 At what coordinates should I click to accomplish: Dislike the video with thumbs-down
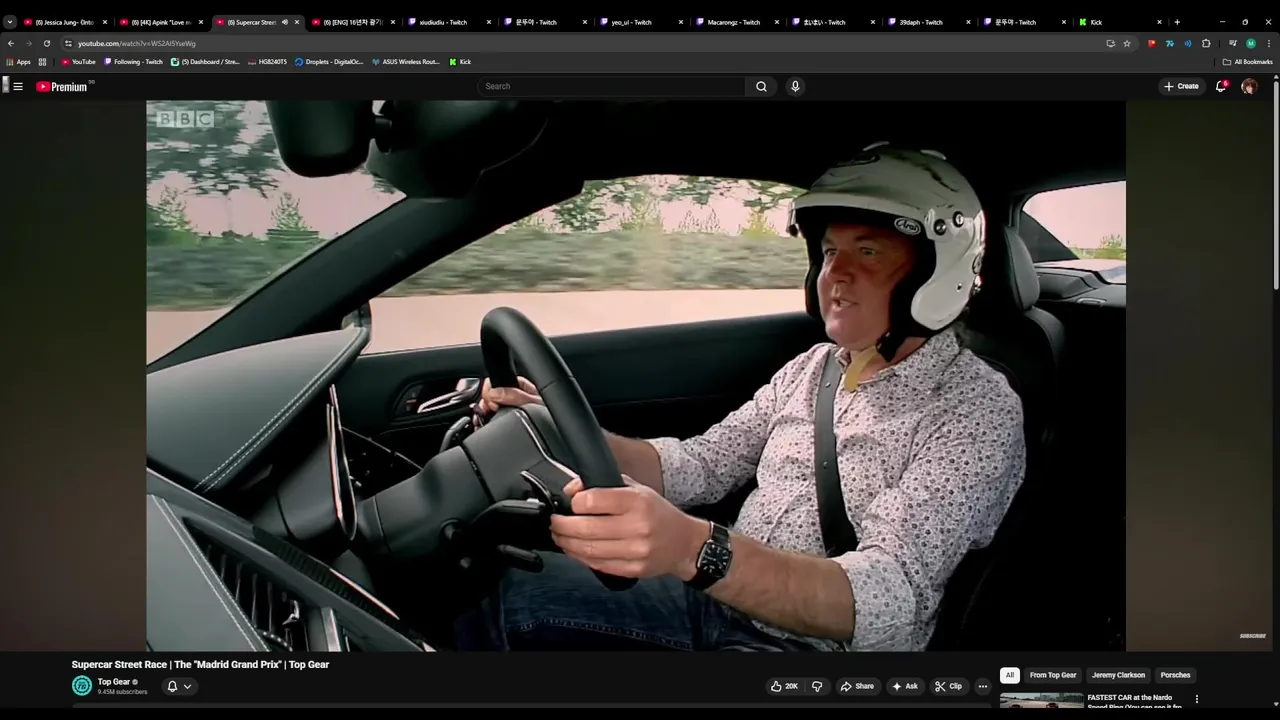point(817,686)
